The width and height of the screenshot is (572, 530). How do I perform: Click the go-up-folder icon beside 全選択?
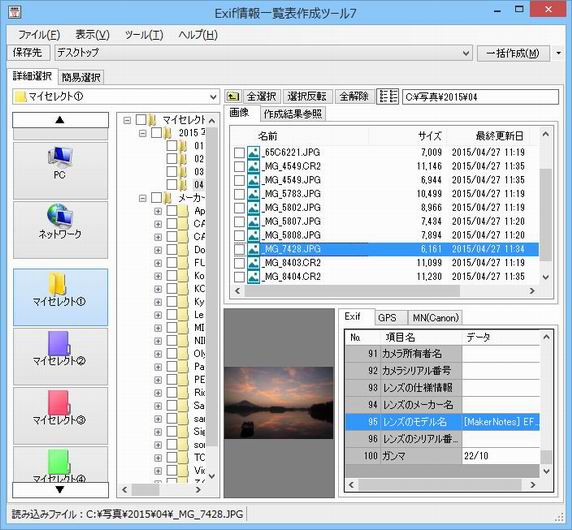coord(233,97)
